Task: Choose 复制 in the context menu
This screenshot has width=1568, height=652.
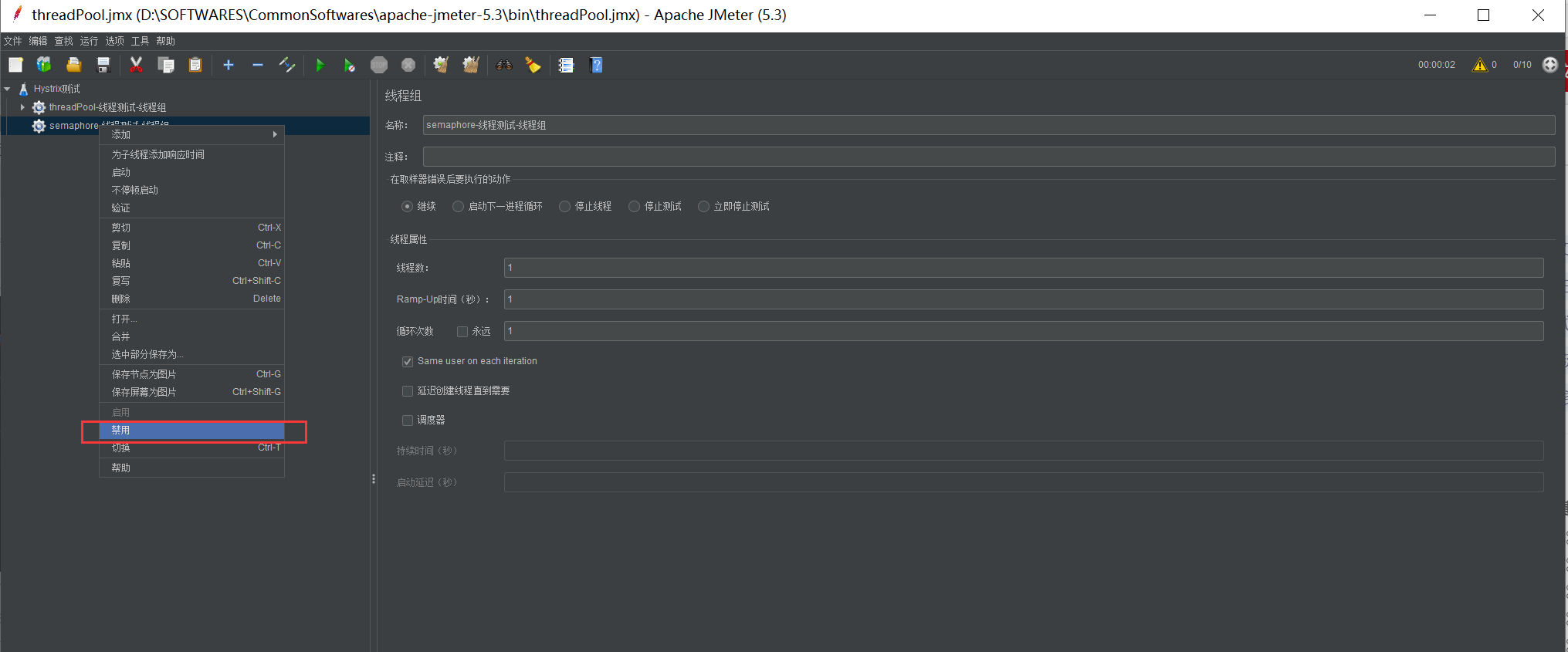Action: (x=192, y=245)
